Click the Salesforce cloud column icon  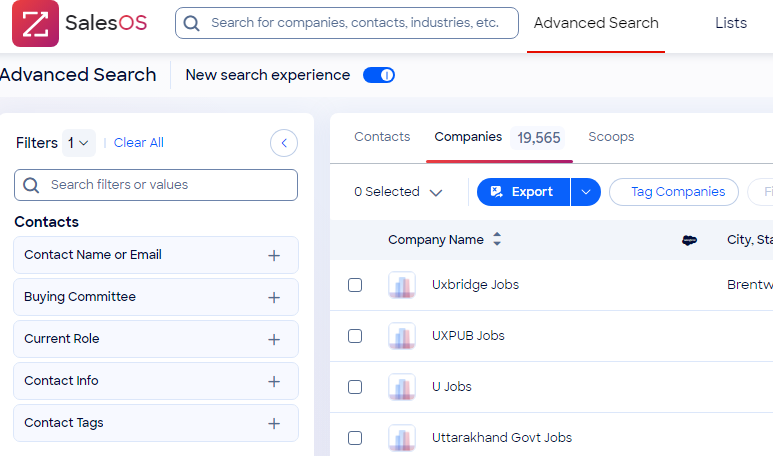689,240
